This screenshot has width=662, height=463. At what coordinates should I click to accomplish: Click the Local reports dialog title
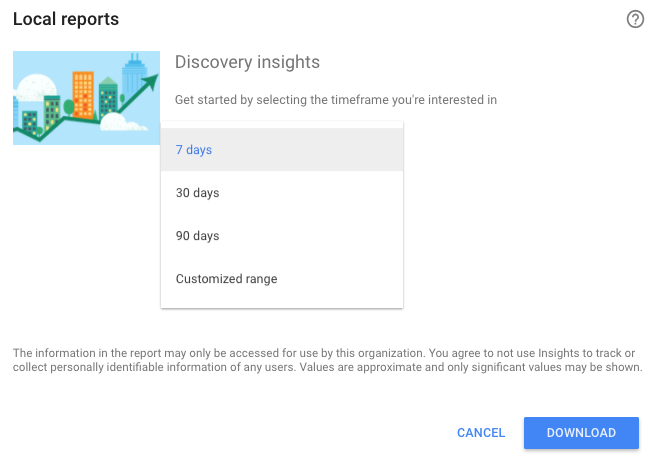(x=66, y=20)
